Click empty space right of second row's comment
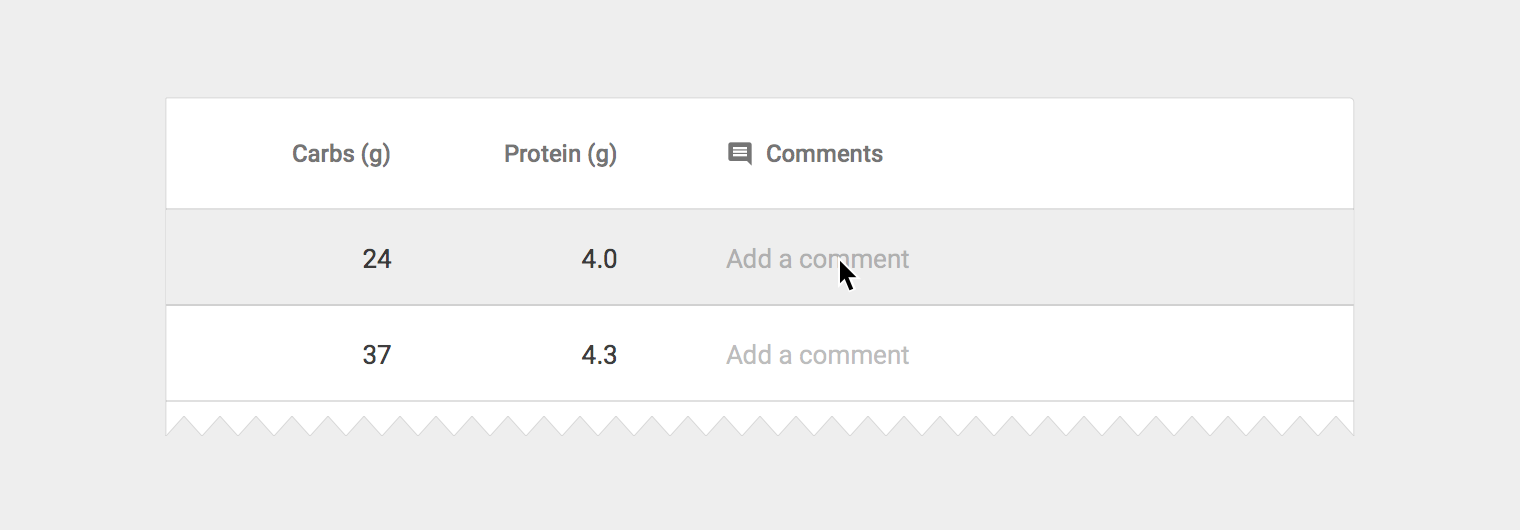Screen dimensions: 1520x530 (1130, 355)
